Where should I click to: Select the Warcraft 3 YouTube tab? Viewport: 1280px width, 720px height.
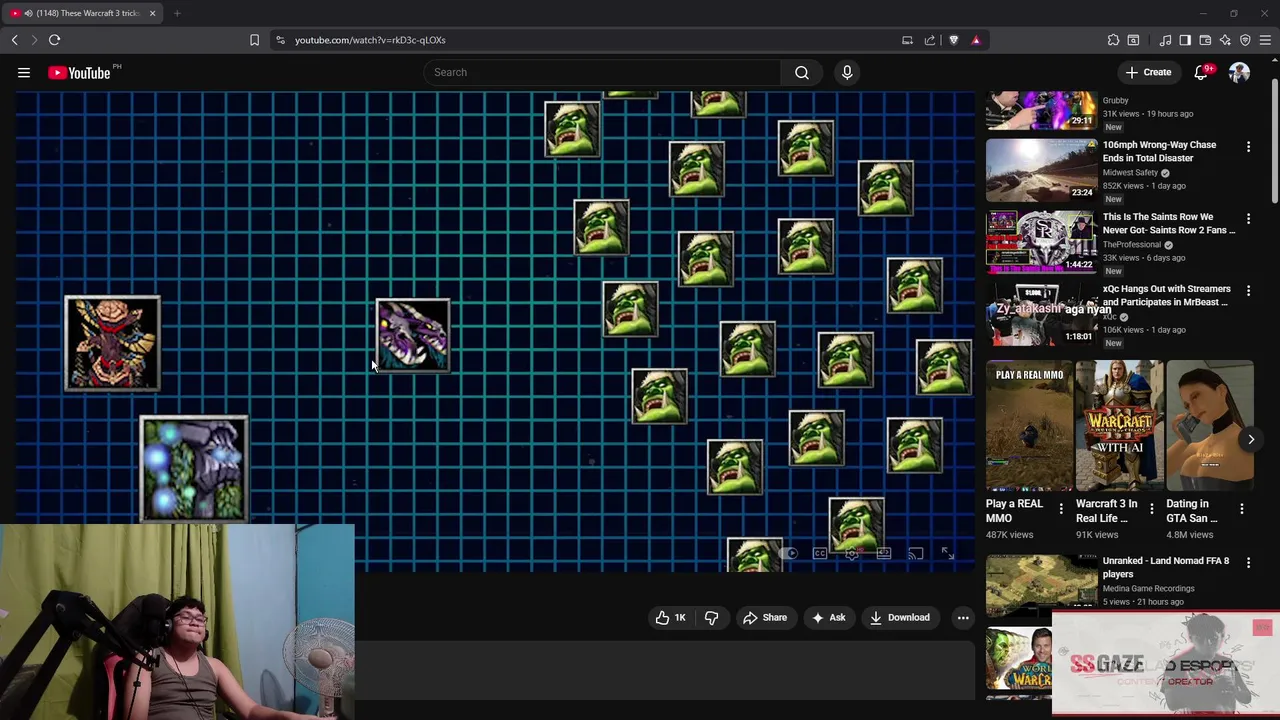click(82, 13)
